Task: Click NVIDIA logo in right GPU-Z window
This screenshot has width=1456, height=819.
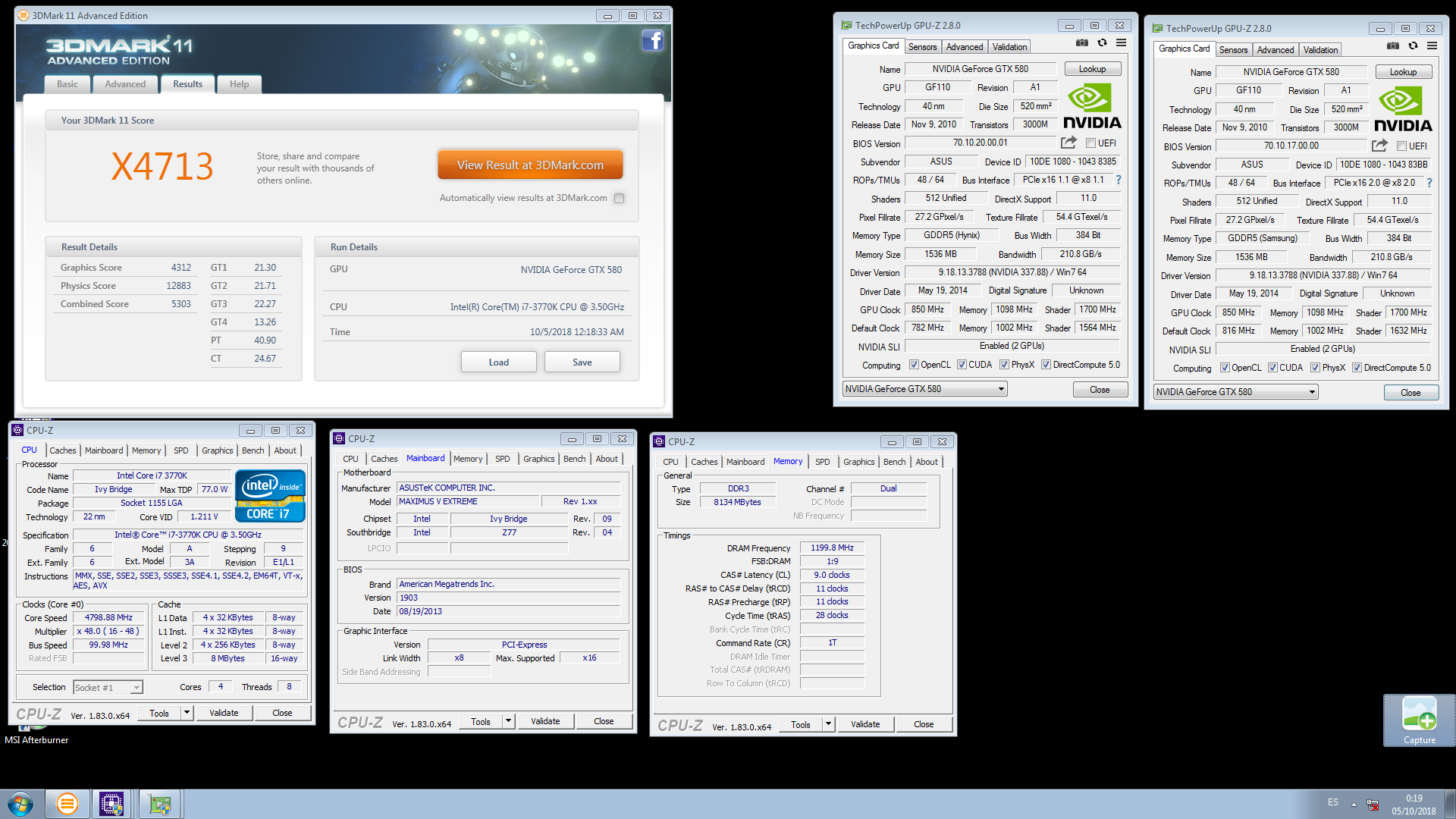Action: coord(1403,110)
